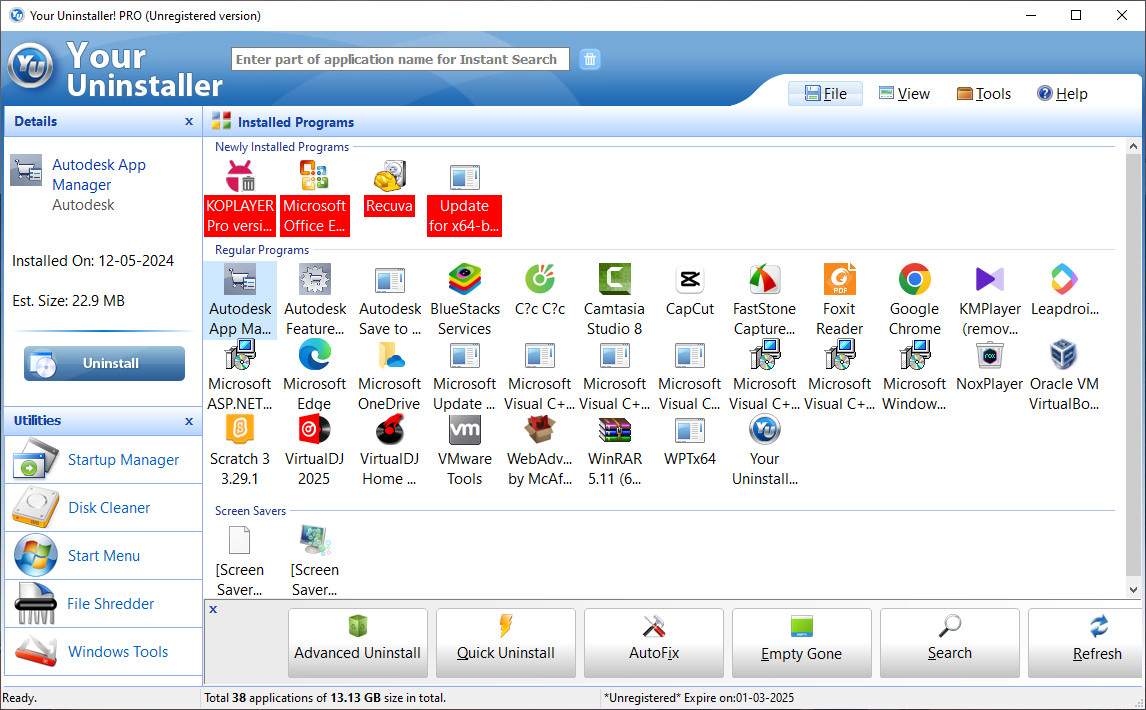Screen dimensions: 1146x710
Task: Click the Instant Search input field
Action: pyautogui.click(x=399, y=59)
